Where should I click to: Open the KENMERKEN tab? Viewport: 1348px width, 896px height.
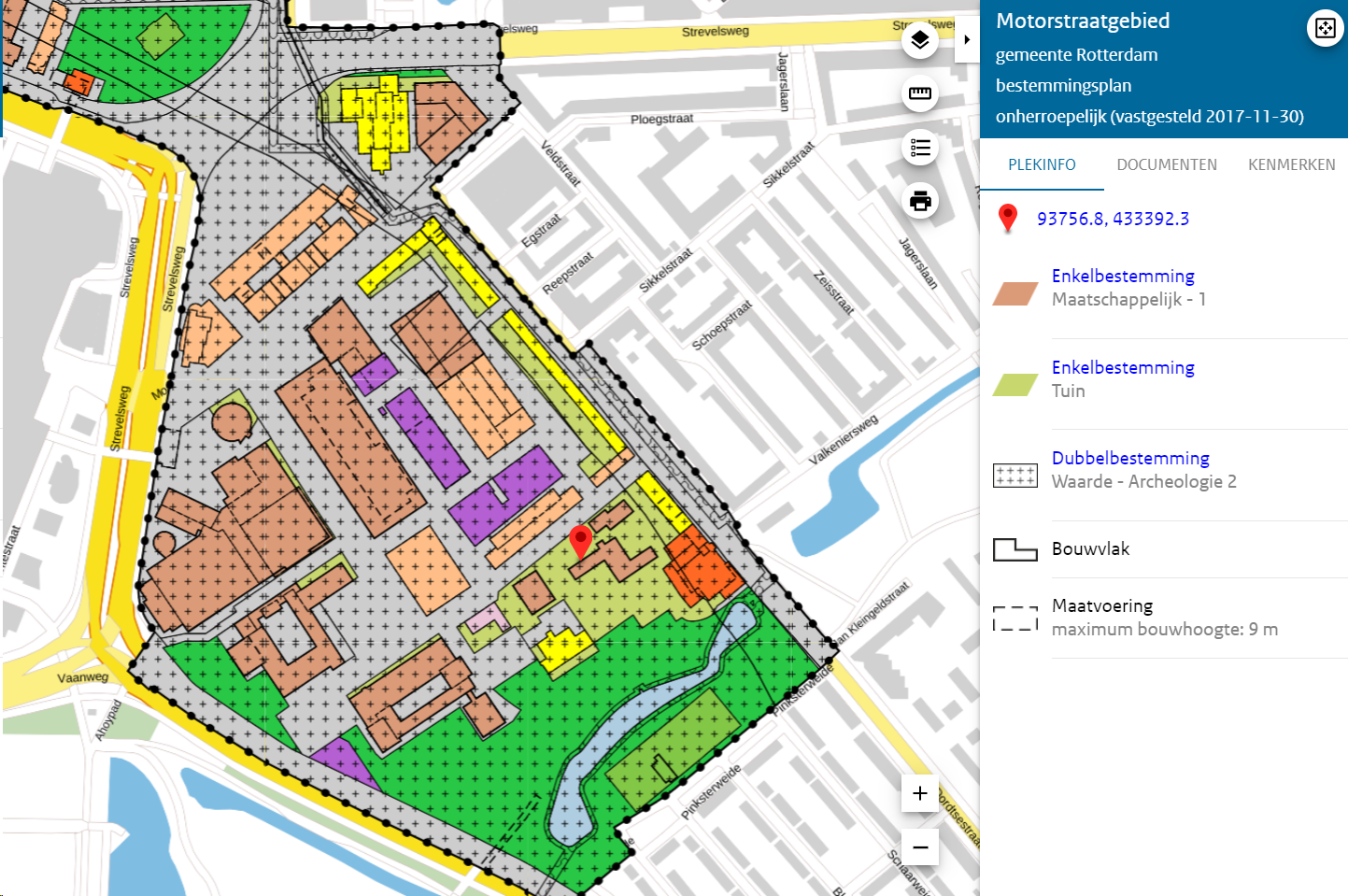1292,164
